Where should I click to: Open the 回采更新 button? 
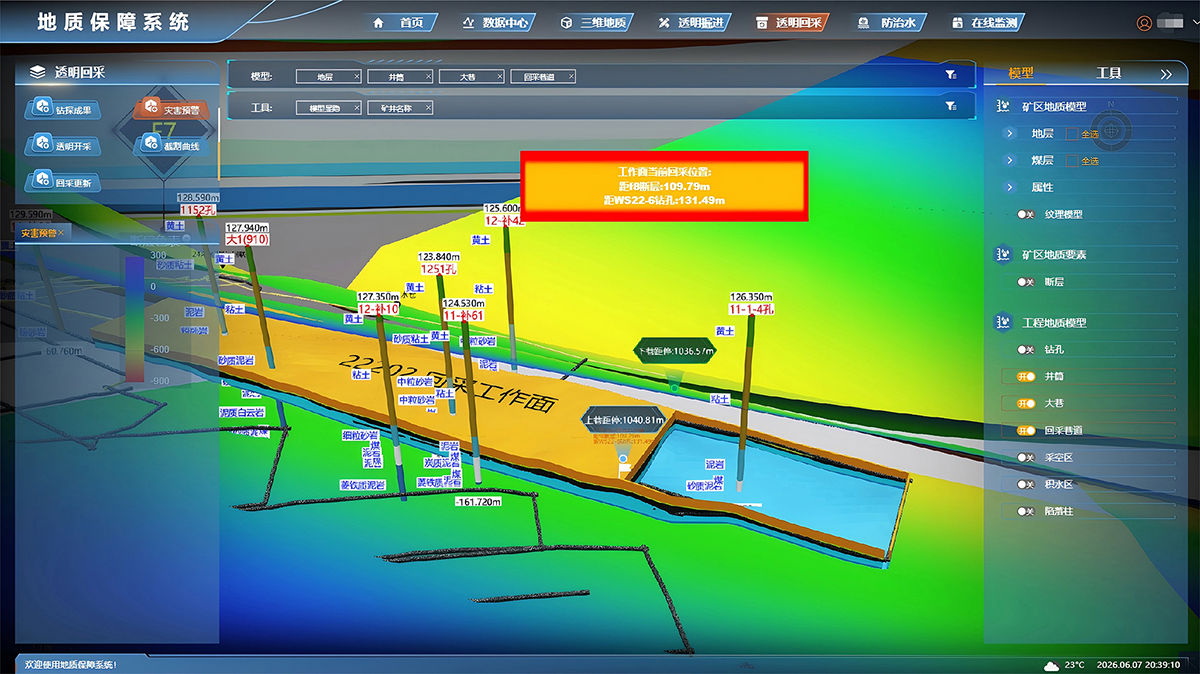coord(63,182)
